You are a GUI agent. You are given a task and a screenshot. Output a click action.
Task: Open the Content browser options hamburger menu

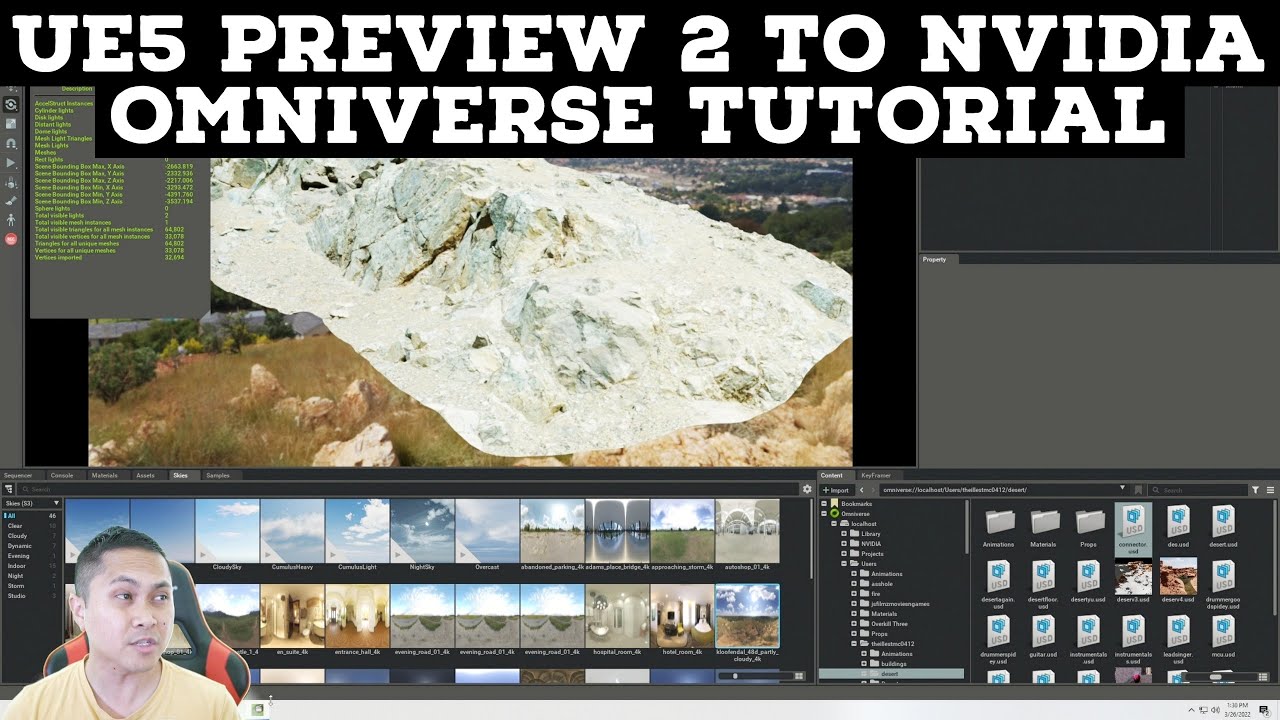pyautogui.click(x=1271, y=490)
